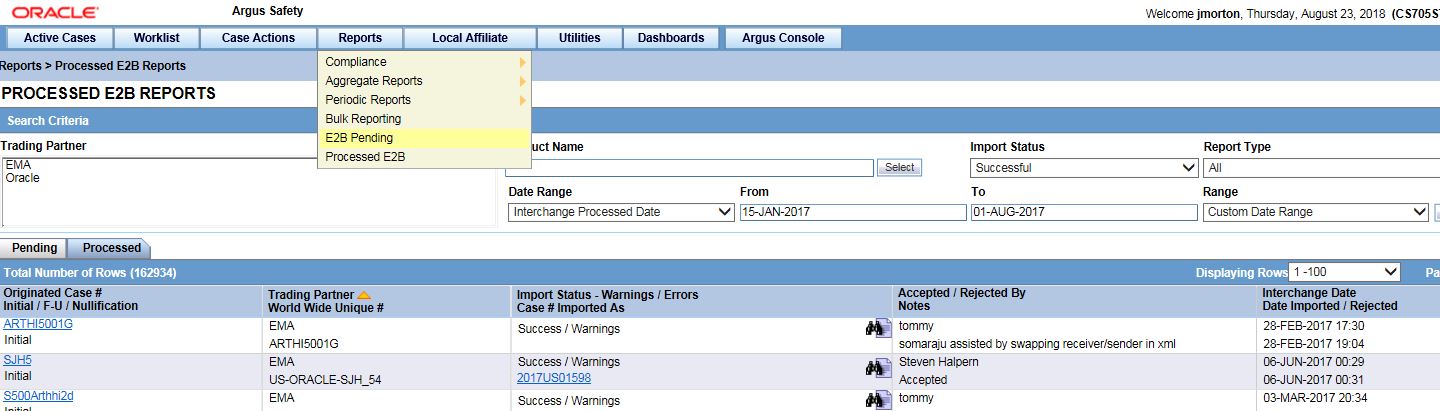The width and height of the screenshot is (1440, 411).
Task: Click note 'somaraju assisted by swapping receiver/sender in xml'
Action: (1037, 344)
